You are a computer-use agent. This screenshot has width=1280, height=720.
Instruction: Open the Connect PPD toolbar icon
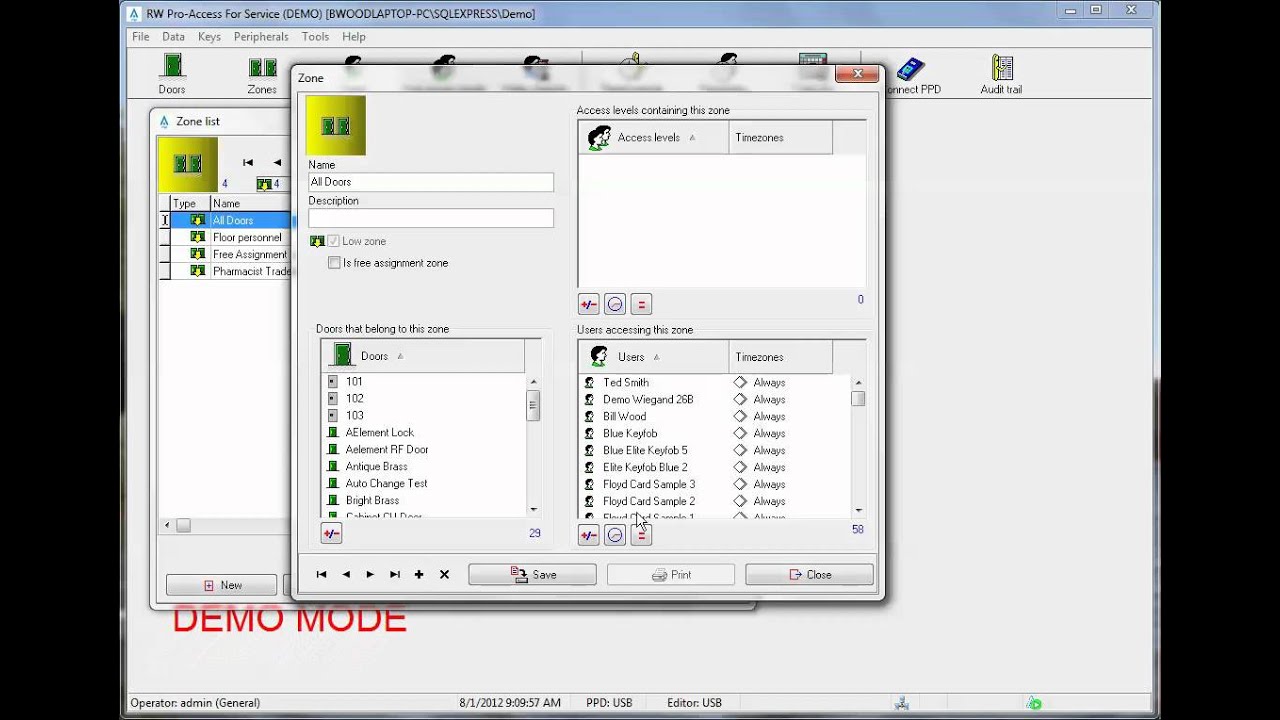pos(912,74)
